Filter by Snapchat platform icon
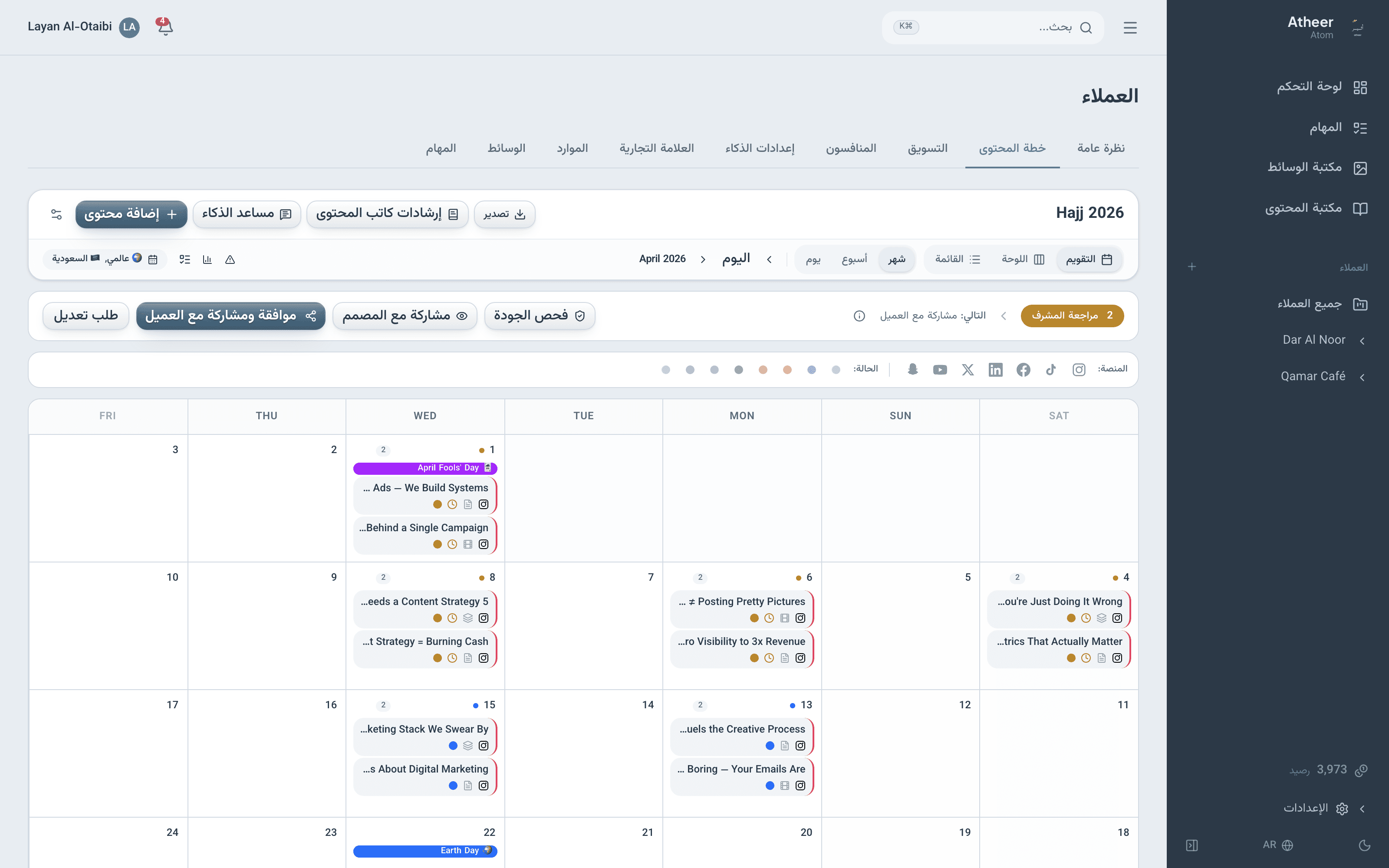 pyautogui.click(x=912, y=370)
